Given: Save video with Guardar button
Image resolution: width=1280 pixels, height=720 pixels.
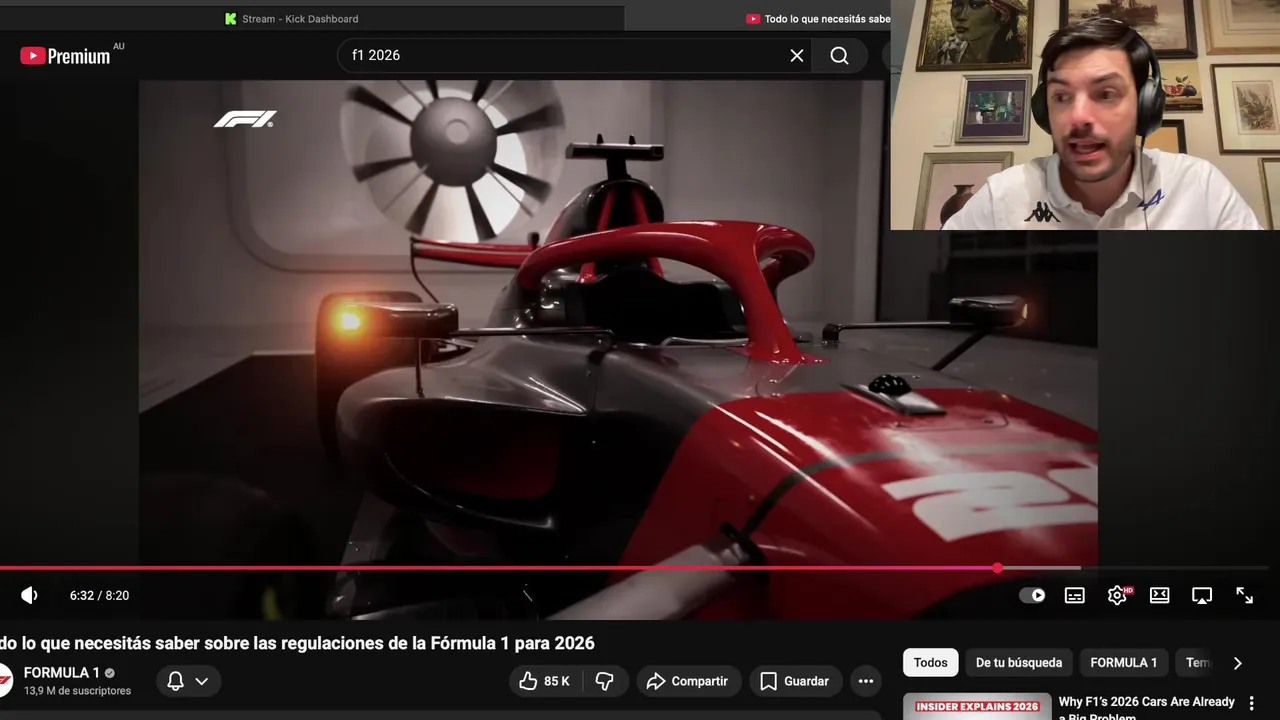Looking at the screenshot, I should tap(796, 681).
